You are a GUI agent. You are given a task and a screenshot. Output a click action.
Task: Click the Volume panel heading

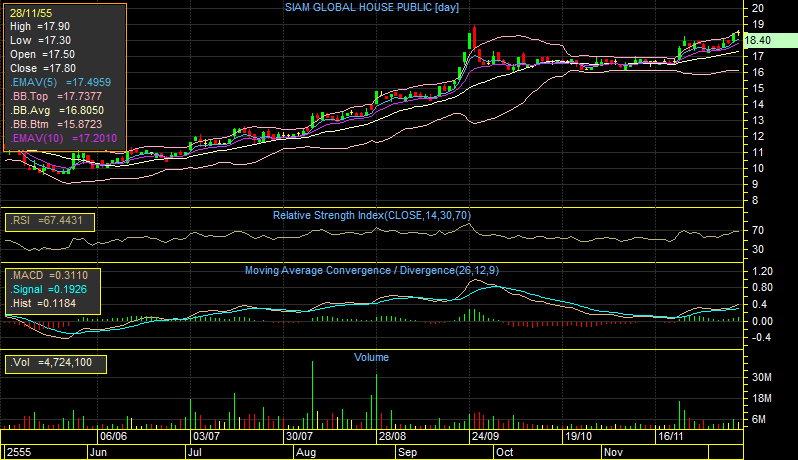point(371,357)
